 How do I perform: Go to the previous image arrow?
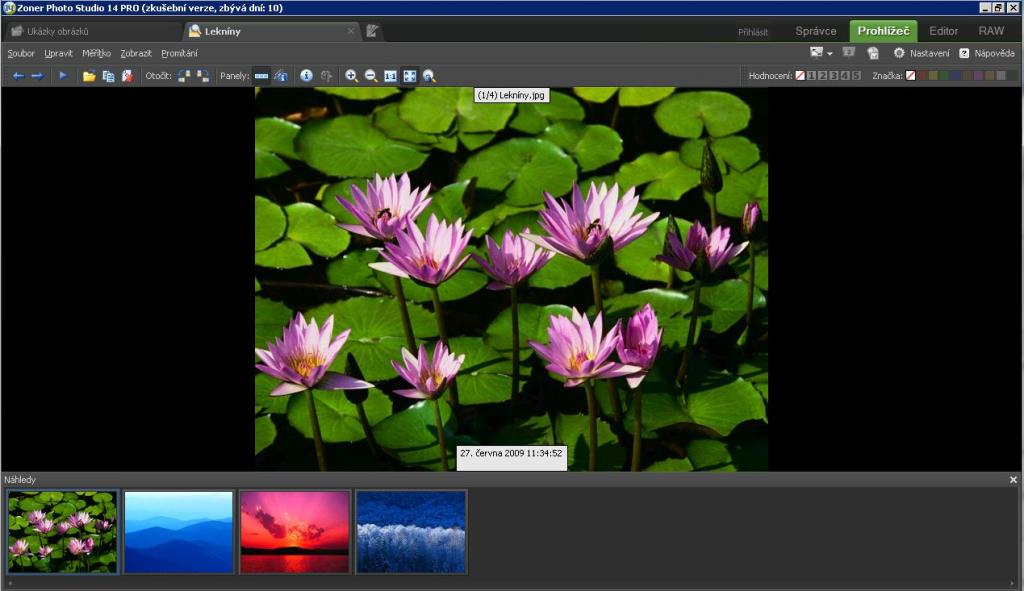coord(18,76)
